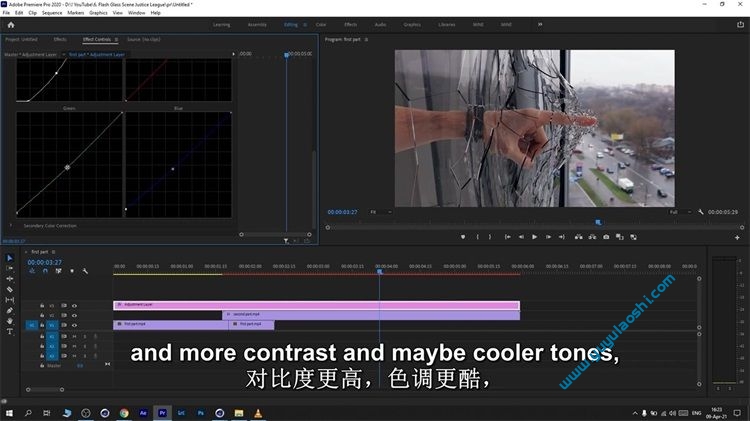750x421 pixels.
Task: Select the Adjustment Layer clip on V3
Action: [x=316, y=305]
